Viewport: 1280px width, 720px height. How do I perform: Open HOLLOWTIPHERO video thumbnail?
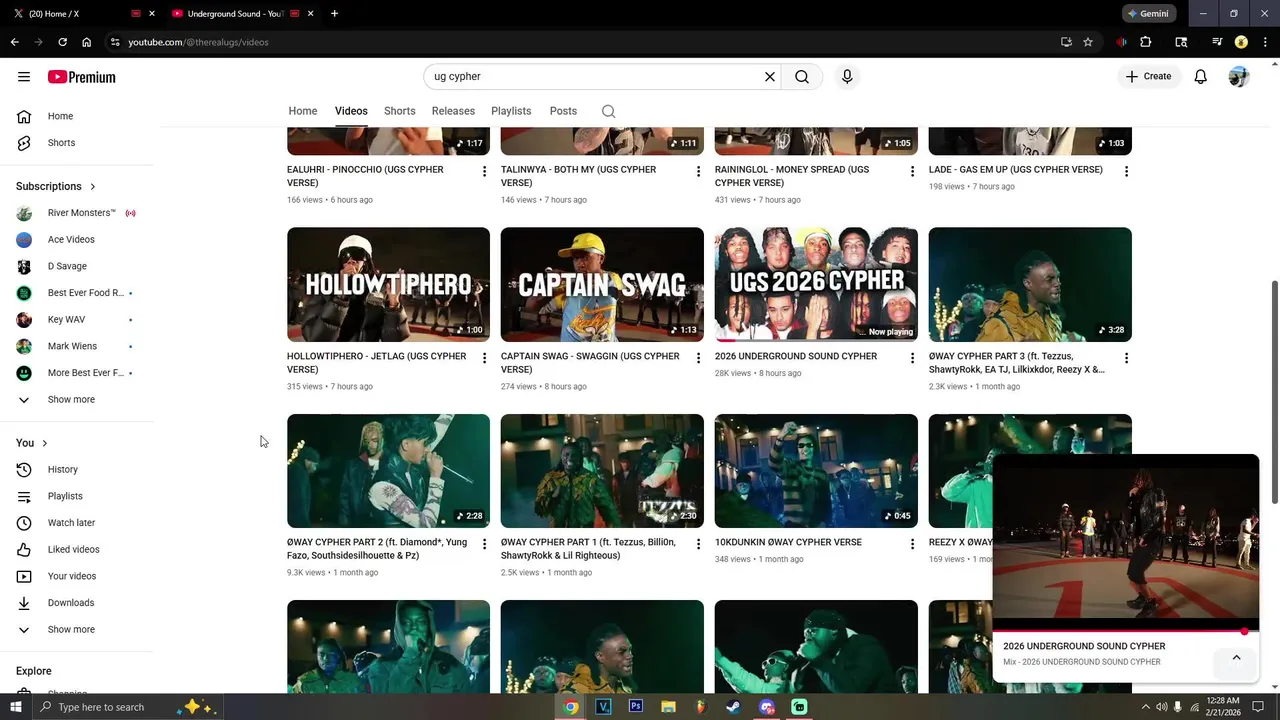tap(388, 284)
